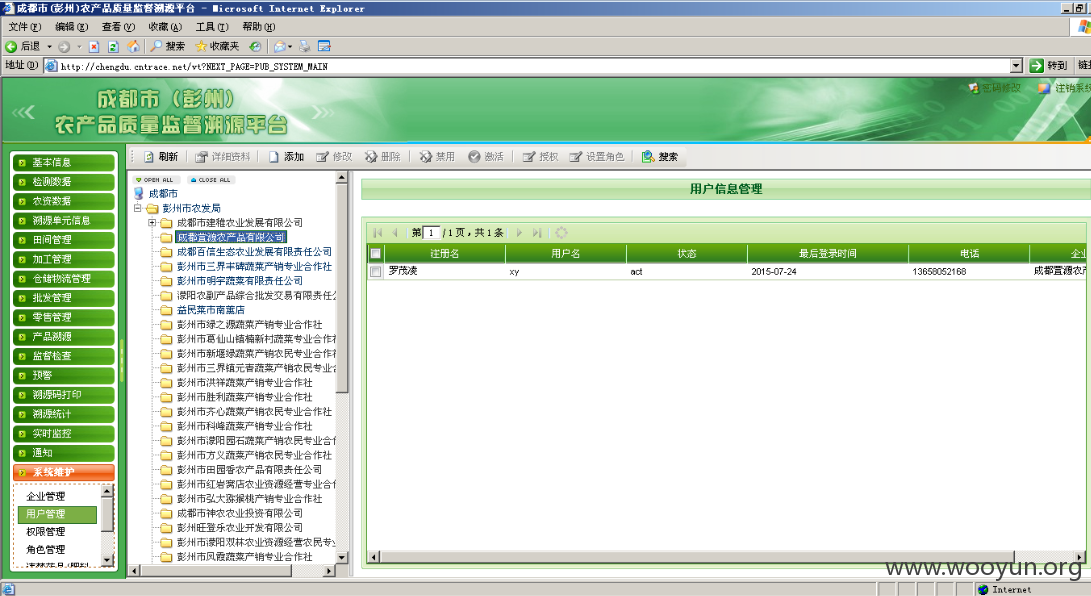
Task: Open 角色管理 in the system maintenance submenu
Action: click(46, 549)
